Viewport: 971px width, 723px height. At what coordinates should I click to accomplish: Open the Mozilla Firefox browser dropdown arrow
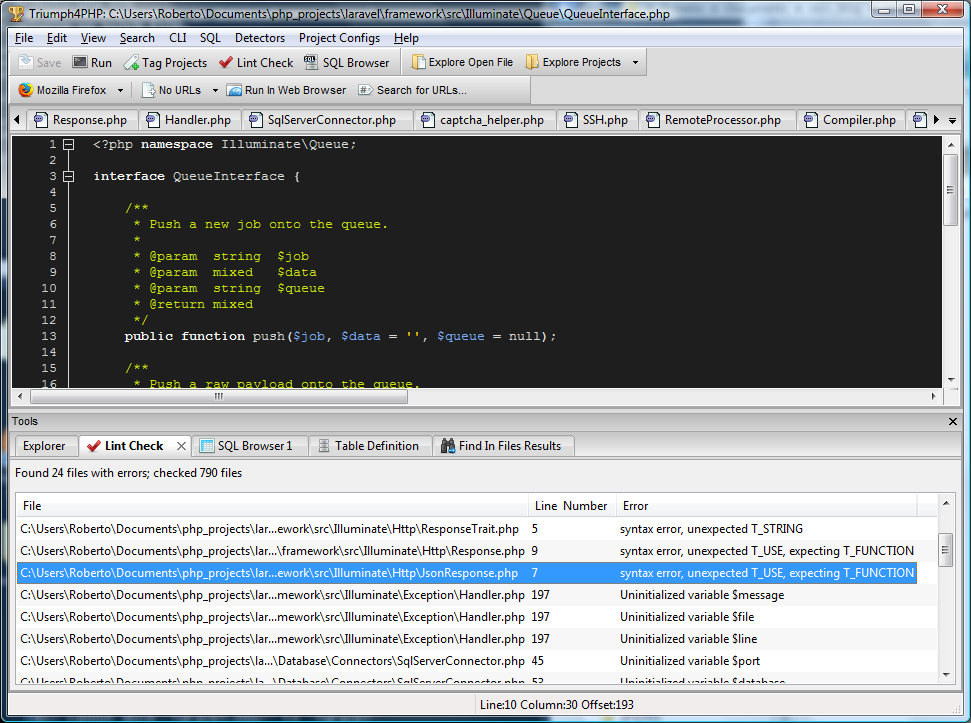120,90
